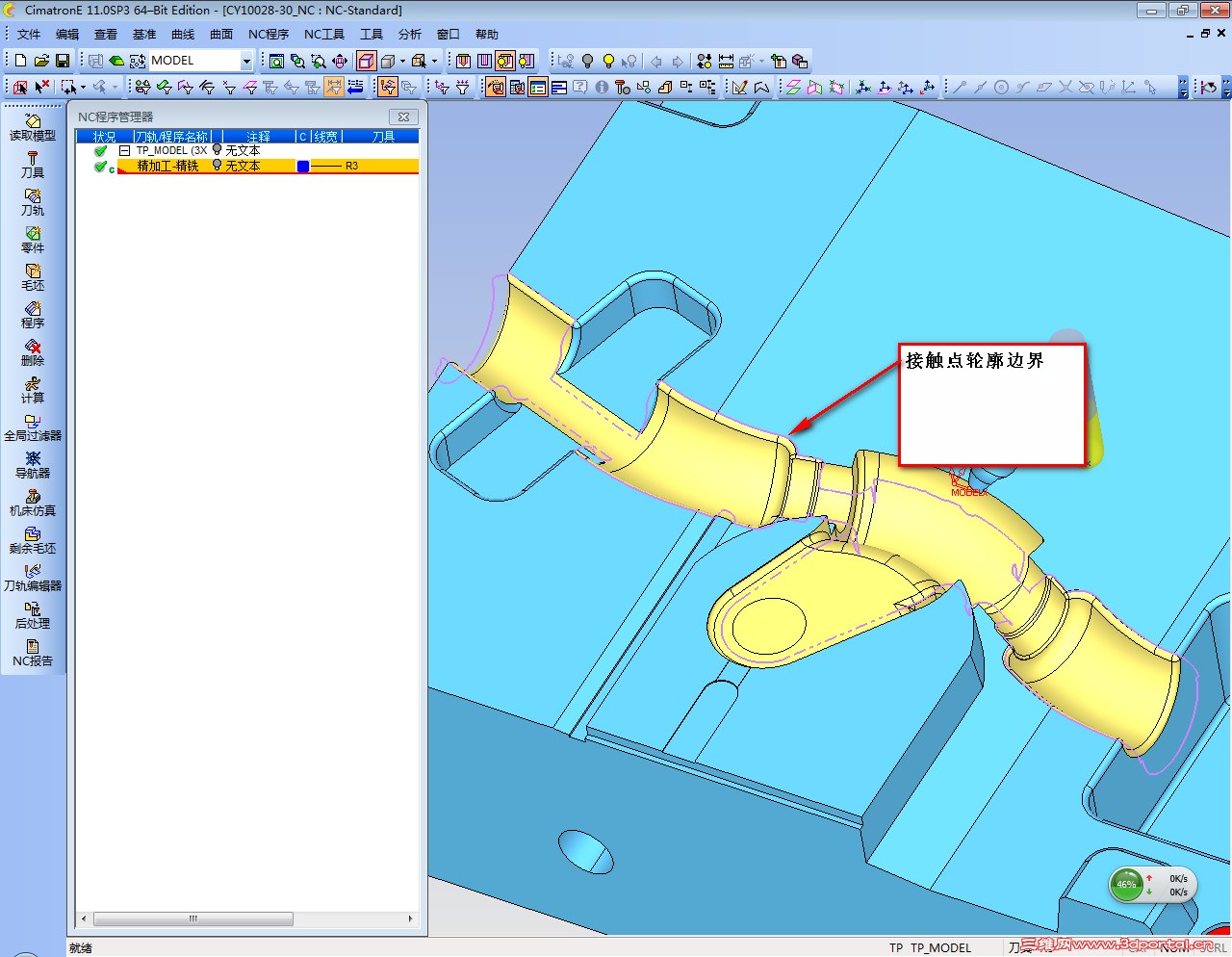Viewport: 1232px width, 957px height.
Task: Click the New file toolbar icon
Action: [20, 60]
